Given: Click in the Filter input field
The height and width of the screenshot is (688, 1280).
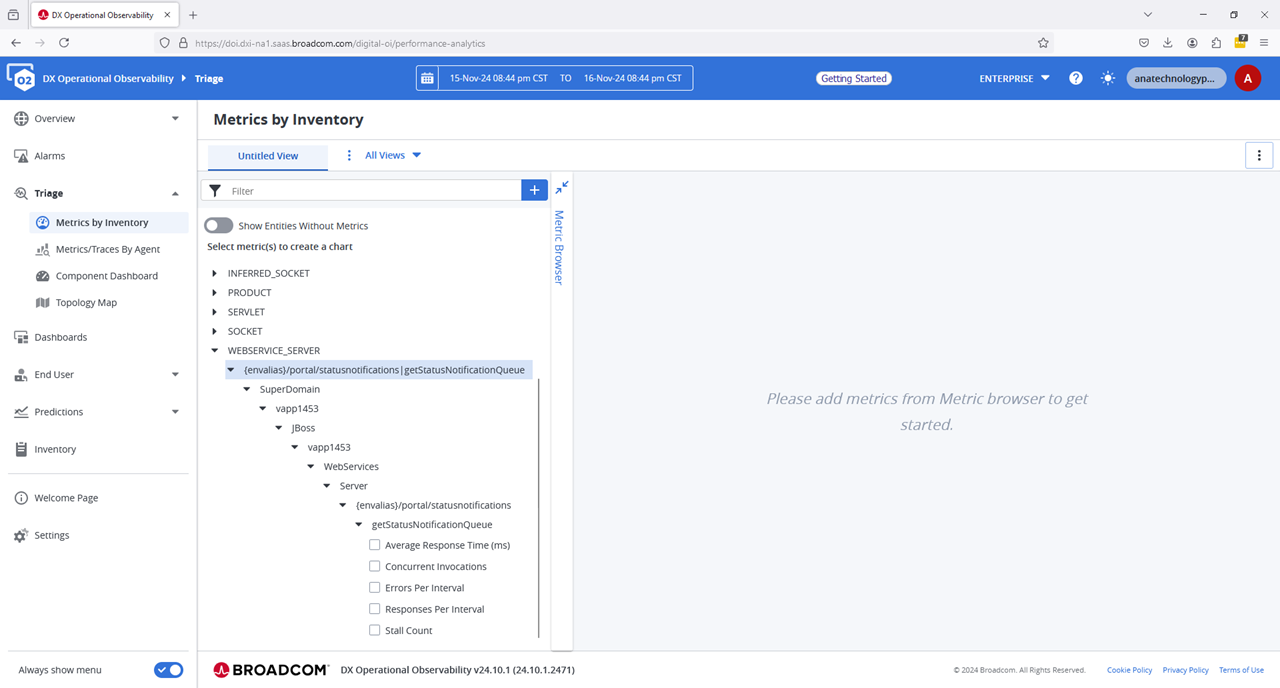Looking at the screenshot, I should 370,190.
